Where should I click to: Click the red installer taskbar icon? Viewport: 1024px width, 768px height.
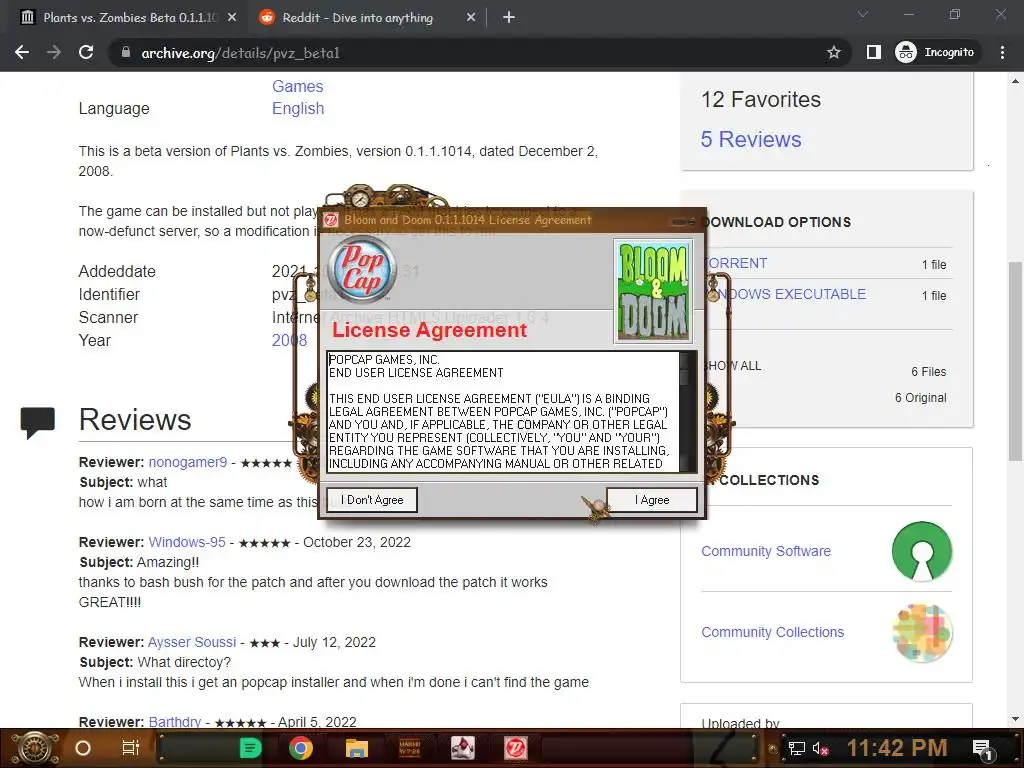click(515, 748)
